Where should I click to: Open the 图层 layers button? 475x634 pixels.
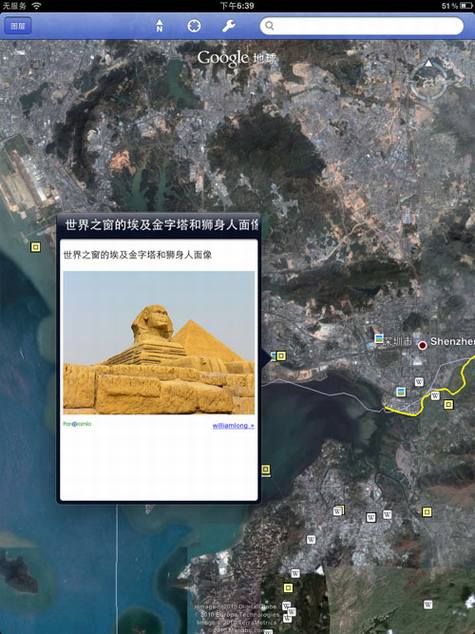point(18,26)
